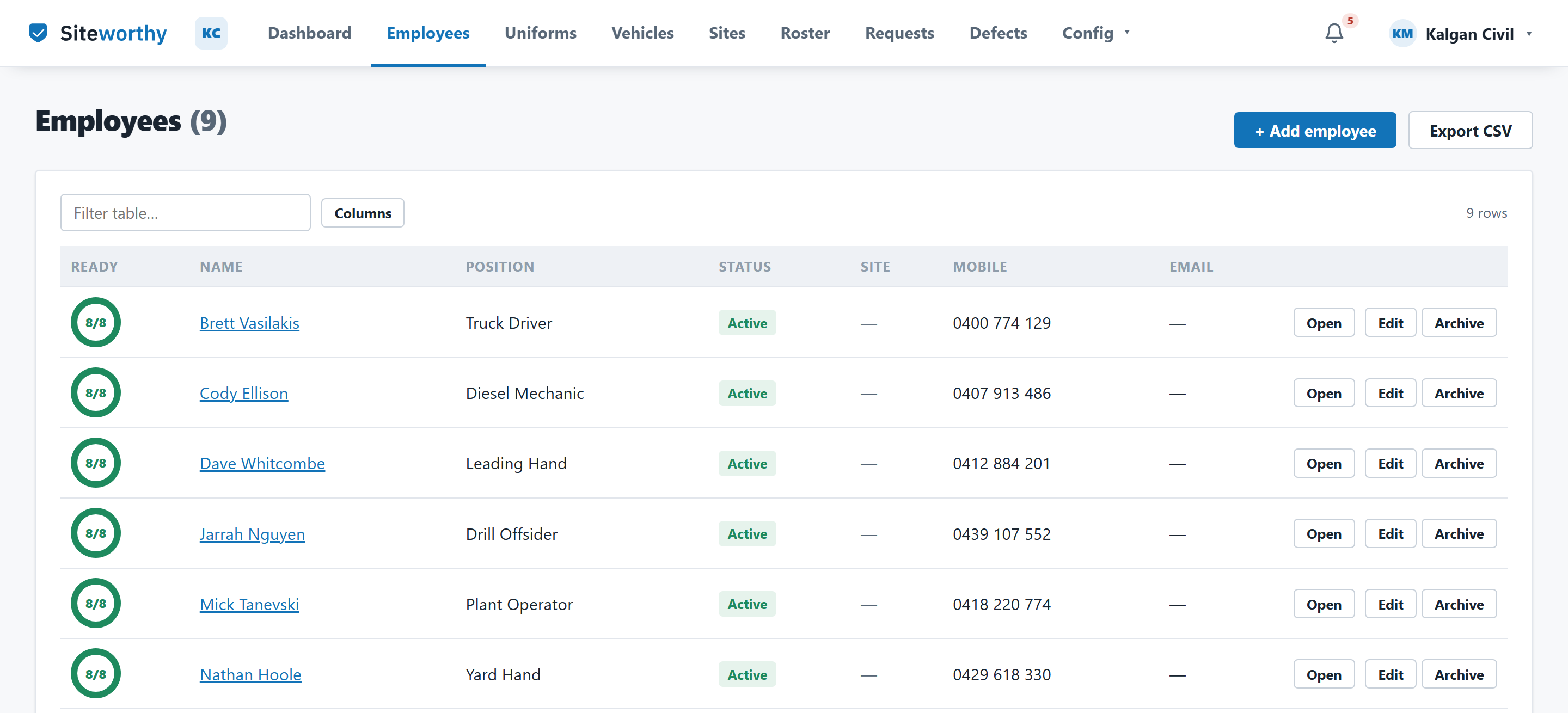Click the Leading Hand position cell
This screenshot has height=713, width=1568.
(x=516, y=464)
